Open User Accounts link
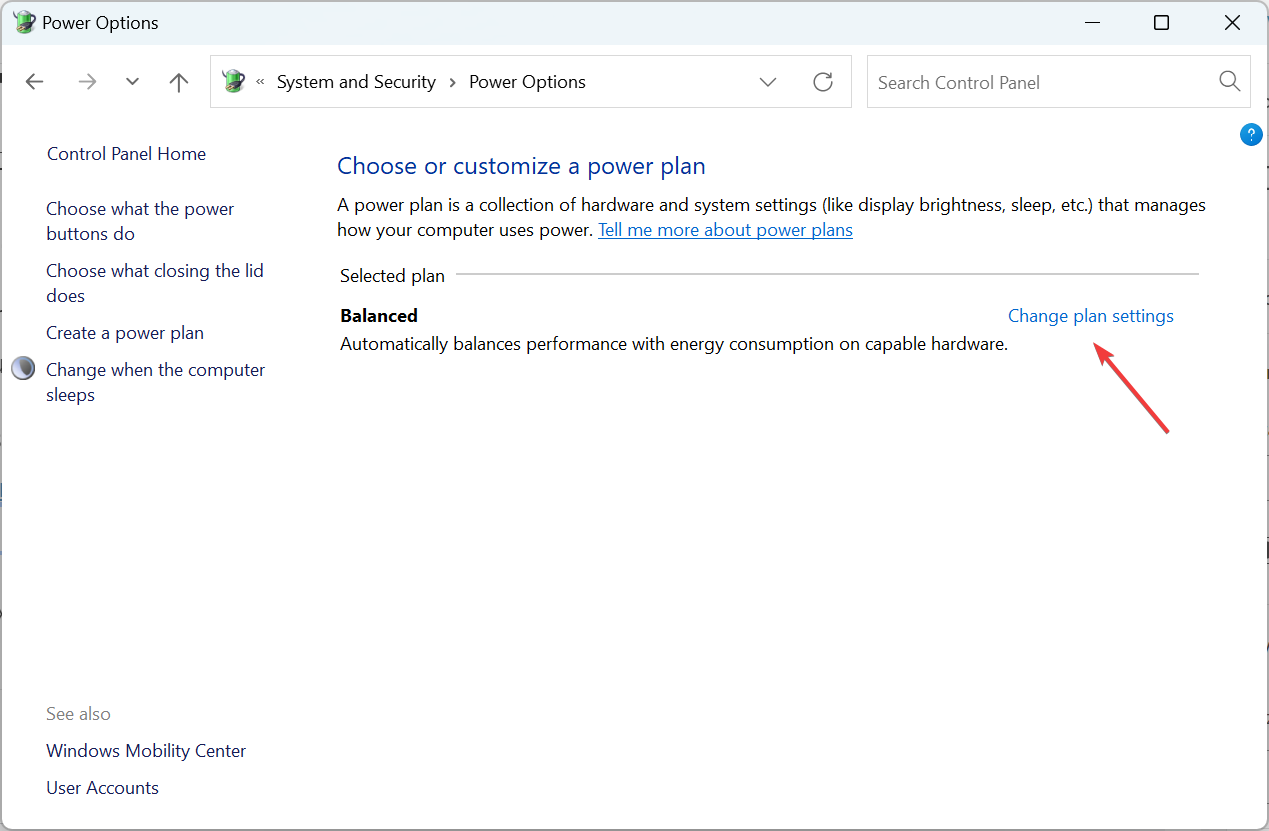 click(102, 788)
